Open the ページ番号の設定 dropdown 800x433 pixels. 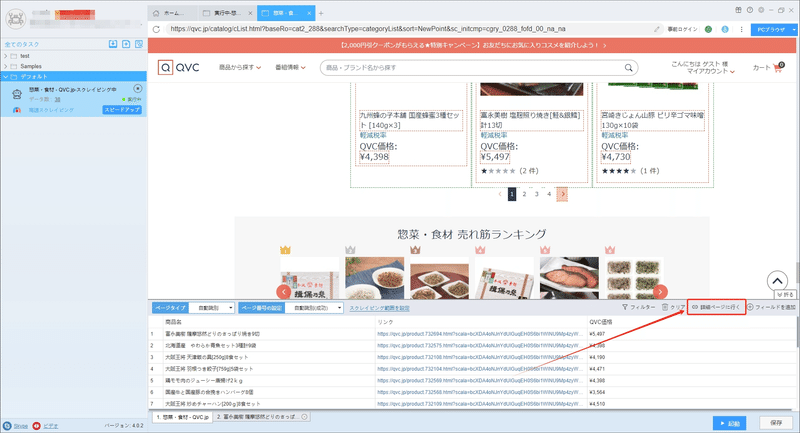pos(314,308)
